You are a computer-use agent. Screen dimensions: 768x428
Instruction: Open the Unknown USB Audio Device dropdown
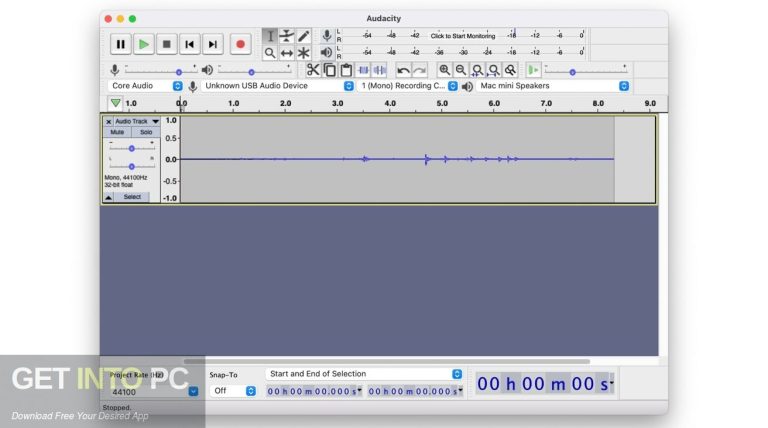click(277, 86)
